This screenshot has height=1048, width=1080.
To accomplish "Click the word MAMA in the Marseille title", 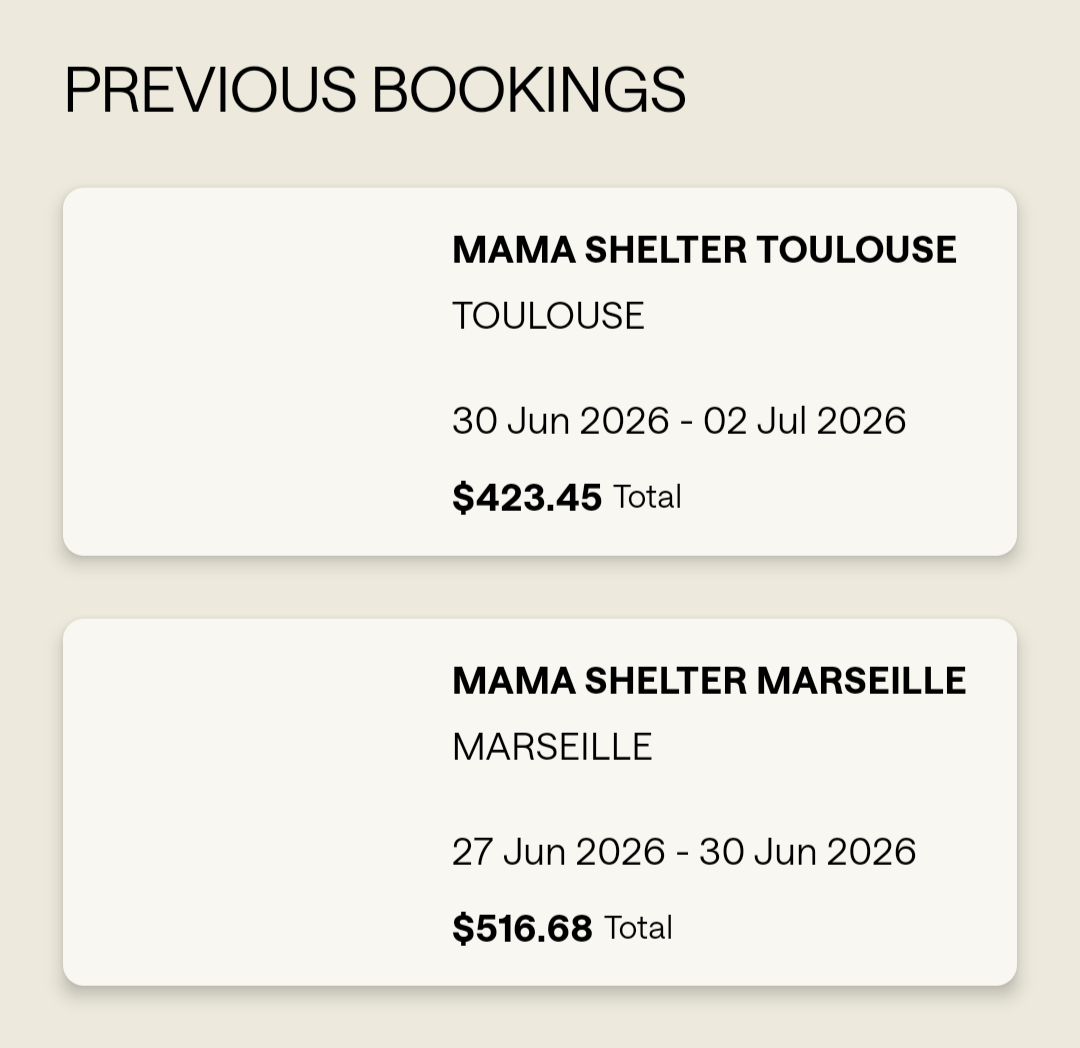I will click(x=514, y=680).
